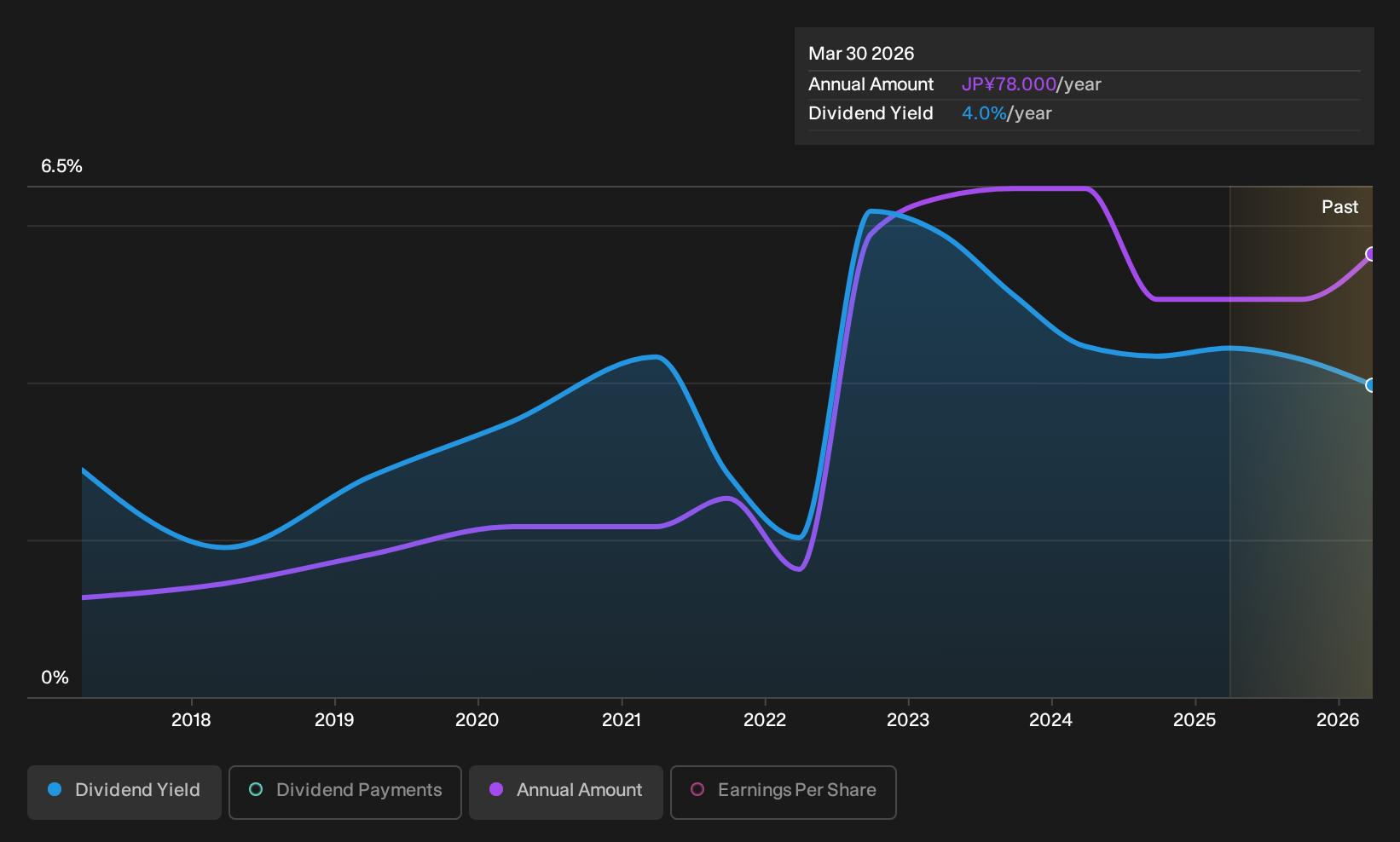
Task: Click the purple Annual Amount legend dot
Action: click(496, 790)
